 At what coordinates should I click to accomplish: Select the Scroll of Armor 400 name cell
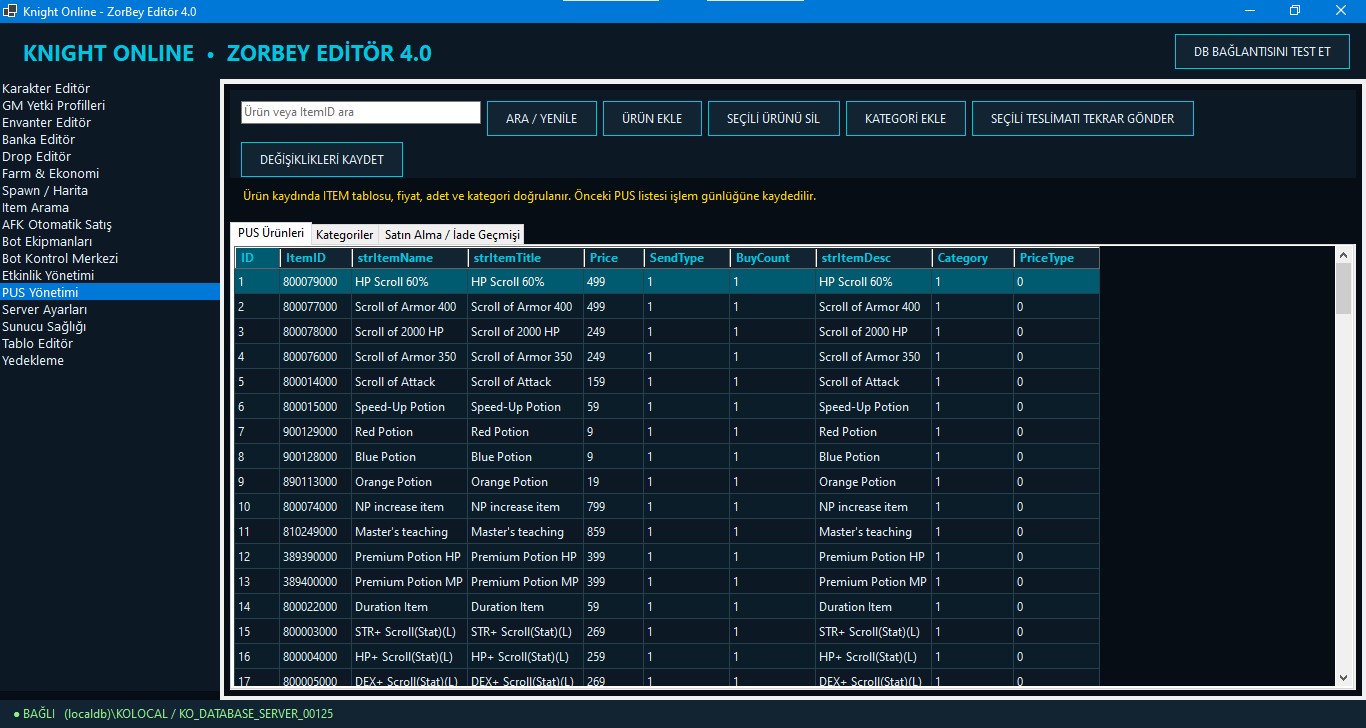click(410, 307)
